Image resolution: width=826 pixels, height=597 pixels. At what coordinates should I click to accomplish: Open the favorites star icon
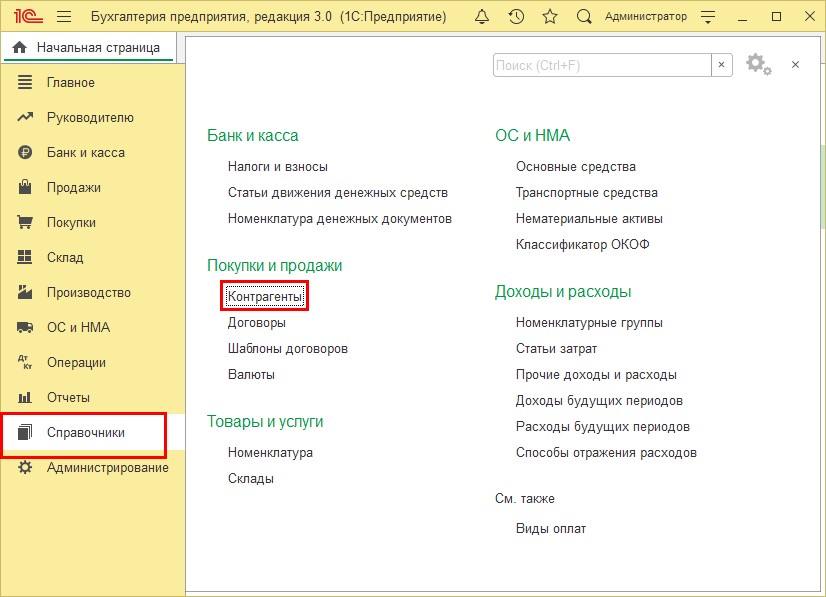click(549, 17)
